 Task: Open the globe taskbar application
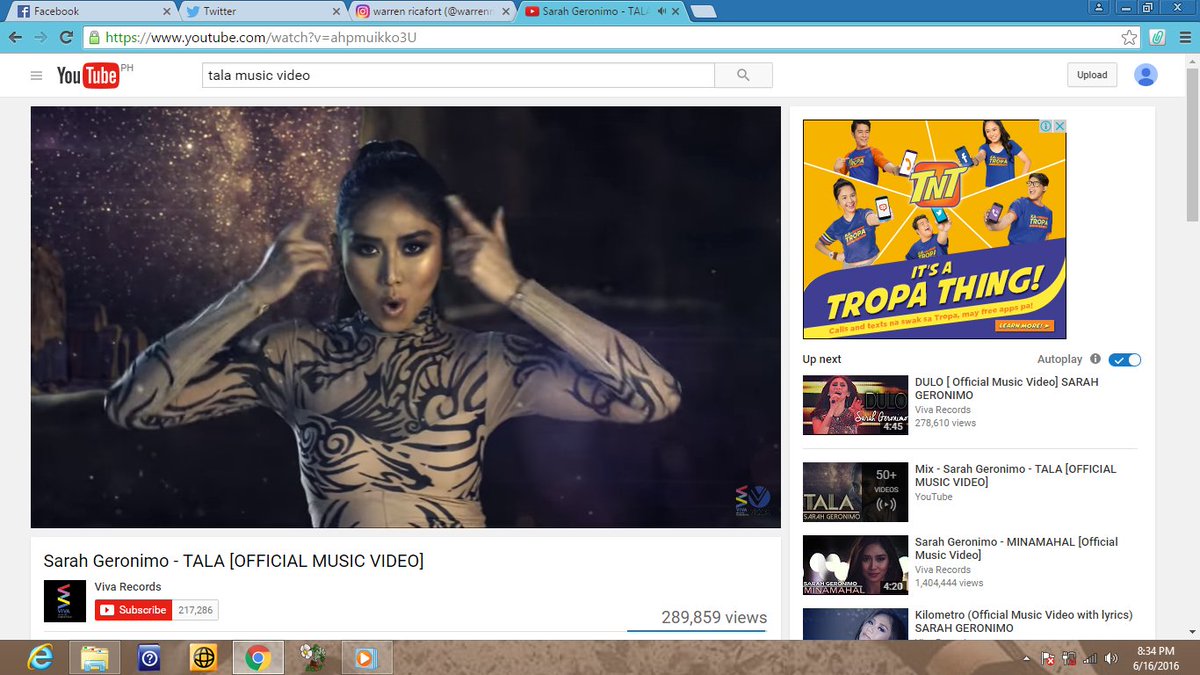(x=203, y=658)
